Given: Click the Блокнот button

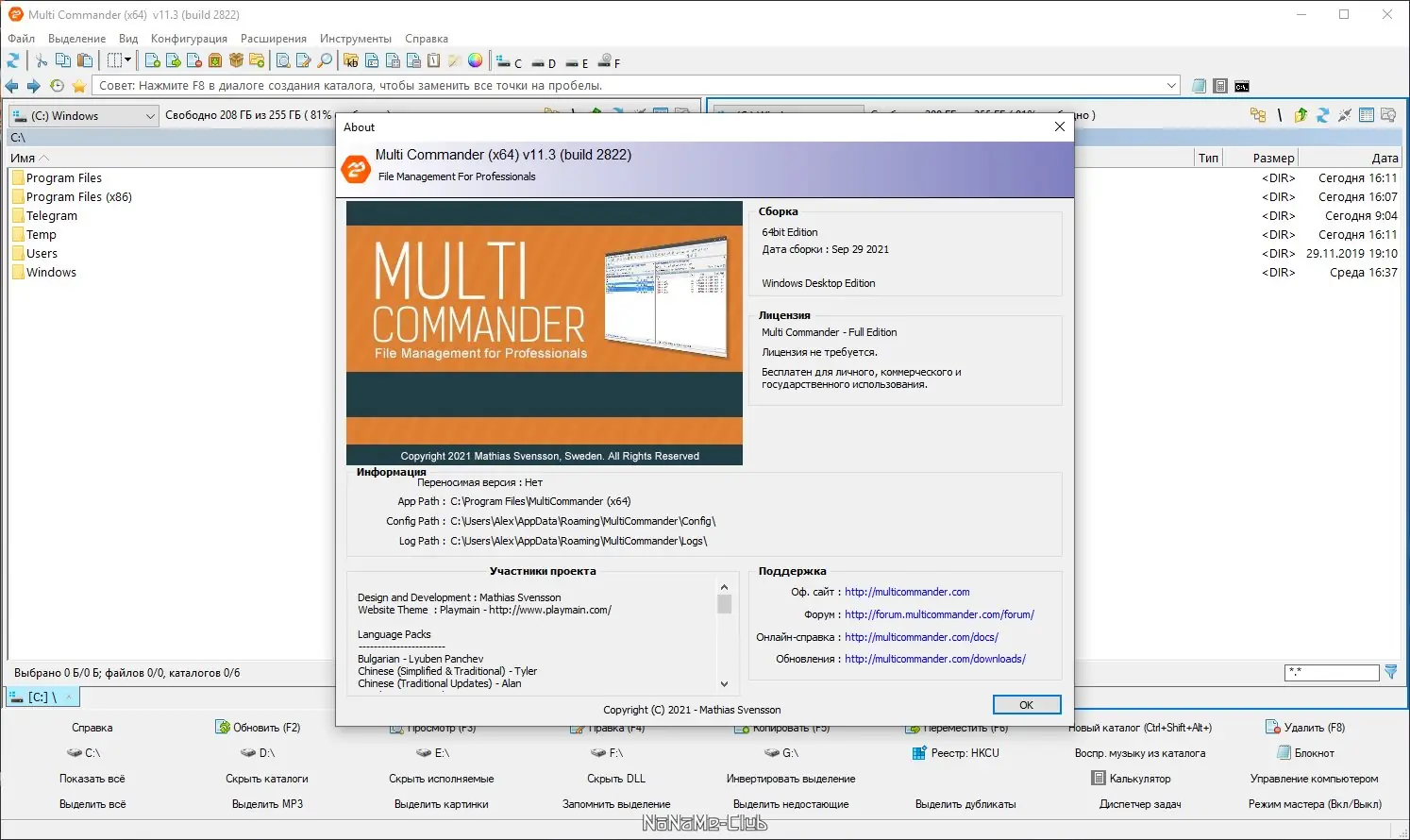Looking at the screenshot, I should click(x=1305, y=753).
